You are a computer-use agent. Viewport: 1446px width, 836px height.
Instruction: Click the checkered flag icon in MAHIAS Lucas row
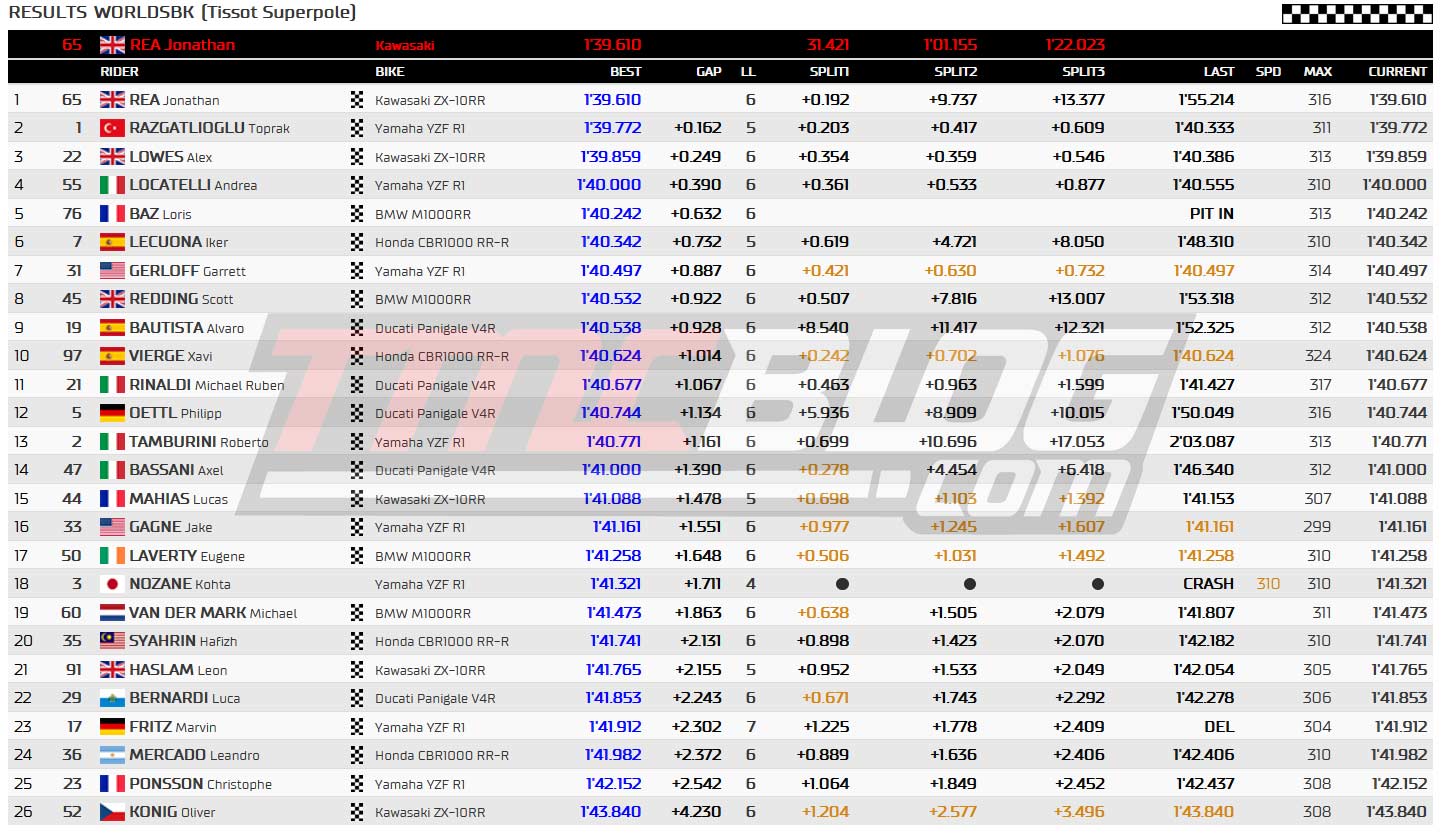tap(357, 498)
